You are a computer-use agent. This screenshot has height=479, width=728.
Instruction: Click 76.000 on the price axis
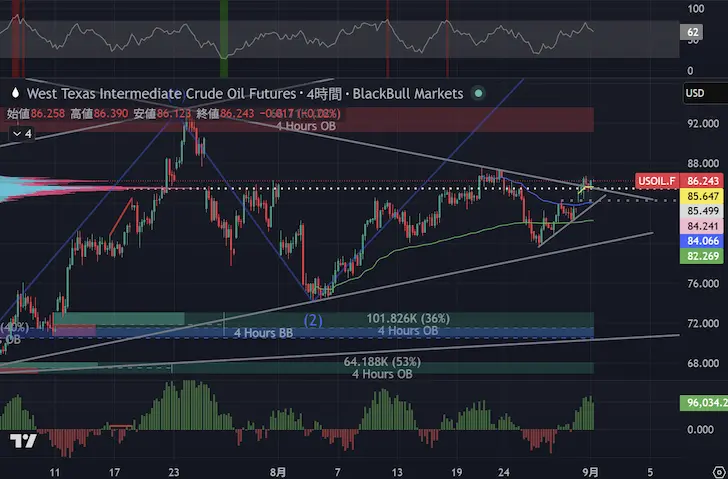click(703, 284)
